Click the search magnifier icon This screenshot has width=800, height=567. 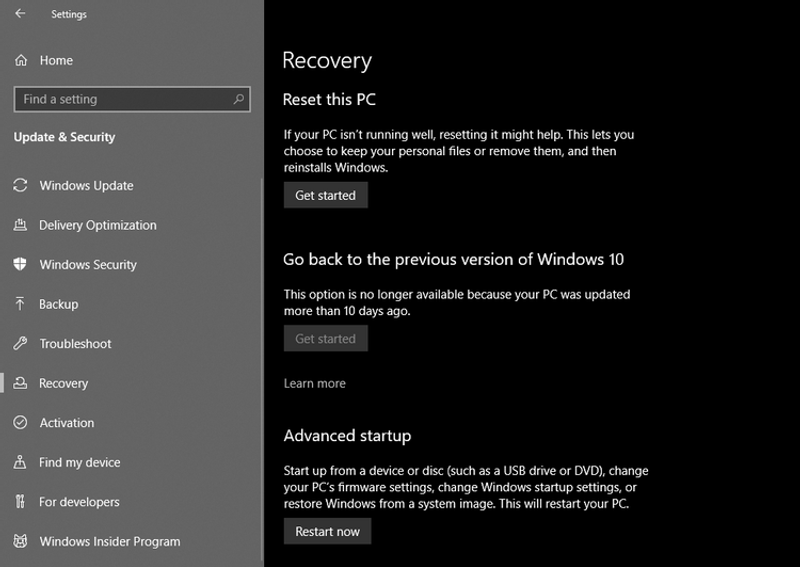coord(238,99)
